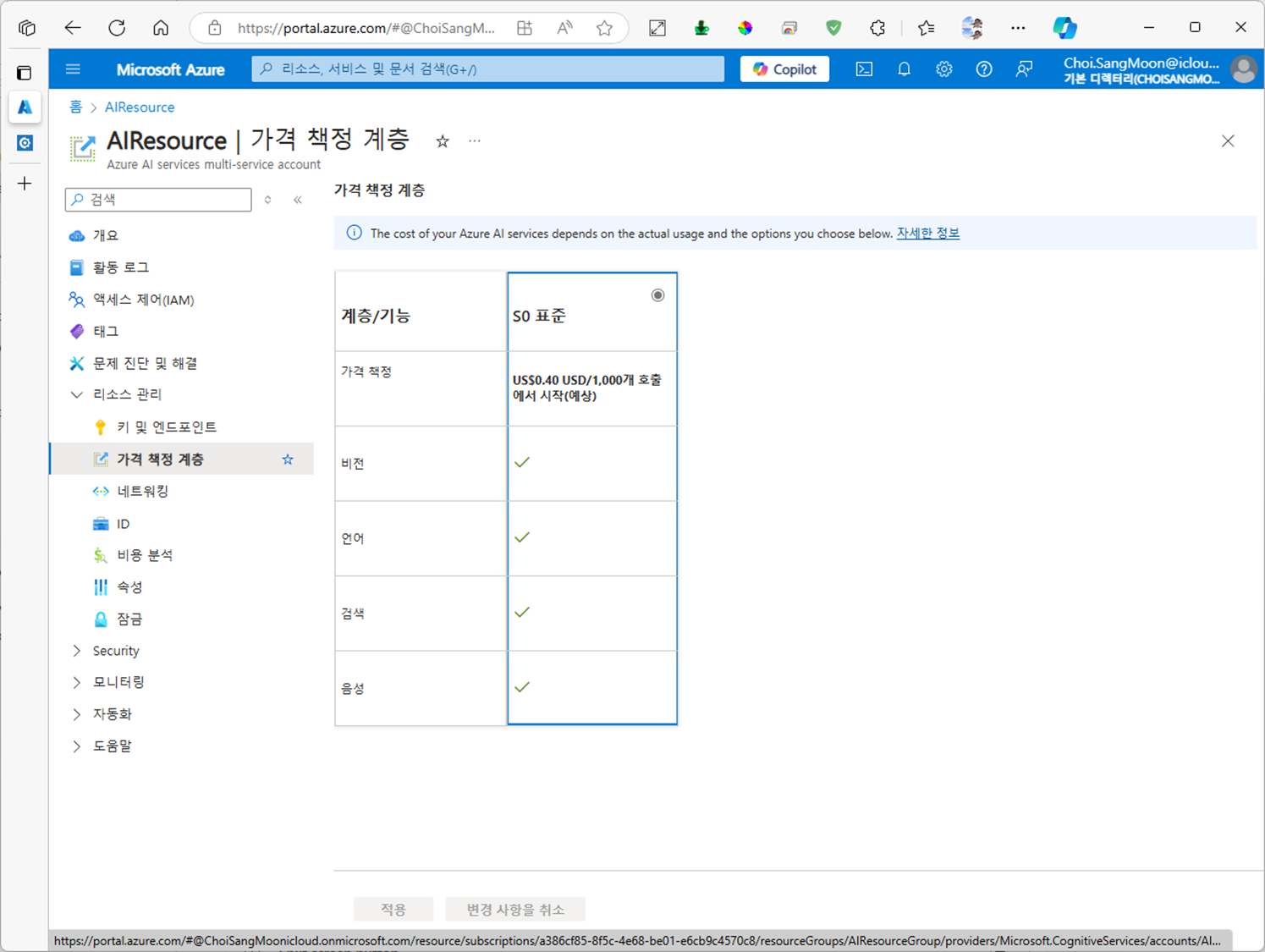Select the S0 표준 pricing tier radio button
This screenshot has width=1265, height=952.
pos(657,295)
